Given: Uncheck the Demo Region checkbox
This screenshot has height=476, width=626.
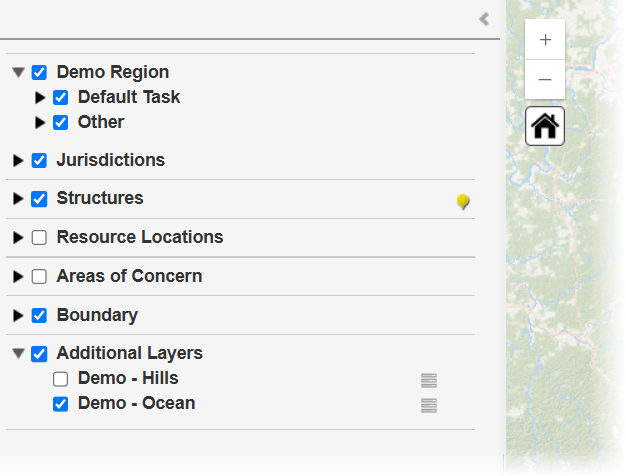Looking at the screenshot, I should [x=39, y=73].
